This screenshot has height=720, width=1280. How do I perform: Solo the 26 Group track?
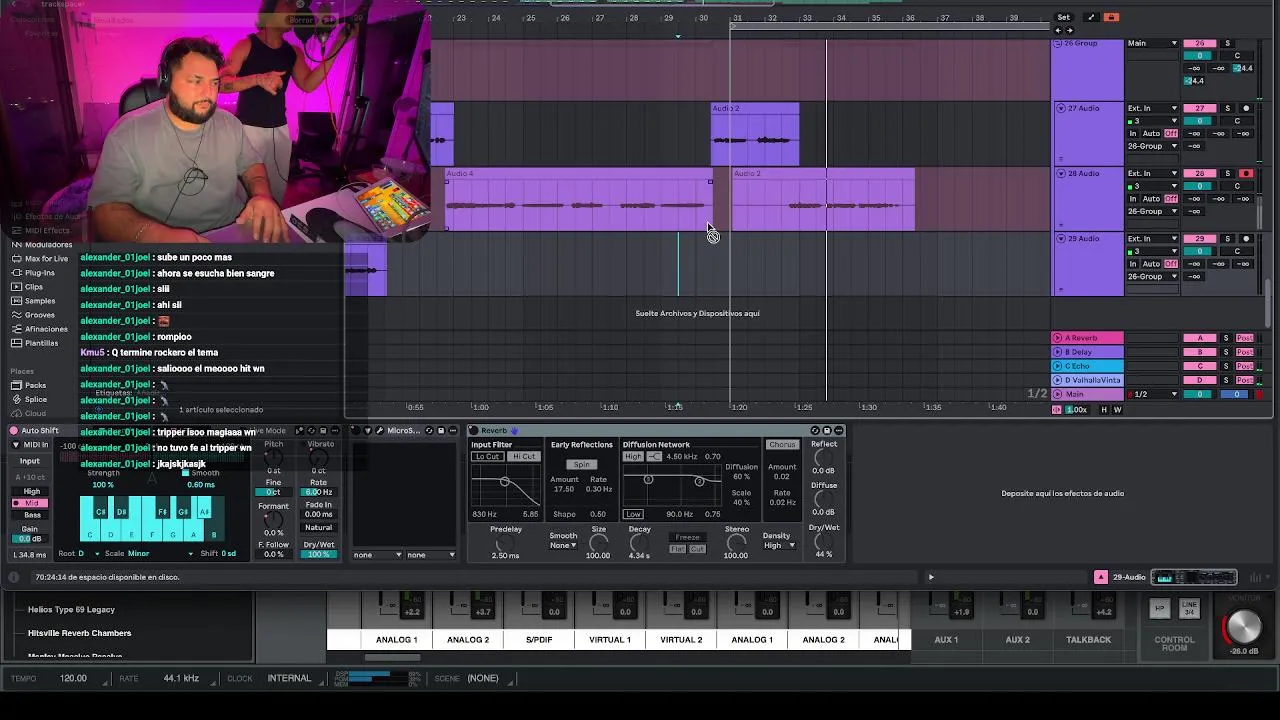pyautogui.click(x=1227, y=43)
